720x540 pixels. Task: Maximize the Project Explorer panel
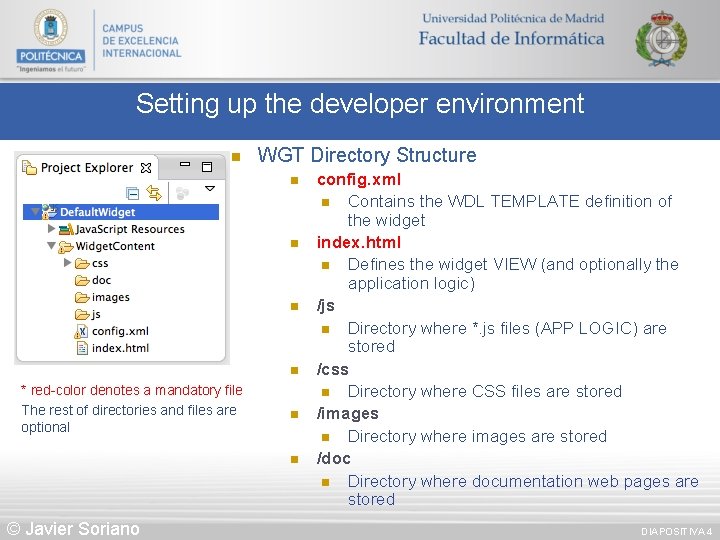(207, 167)
